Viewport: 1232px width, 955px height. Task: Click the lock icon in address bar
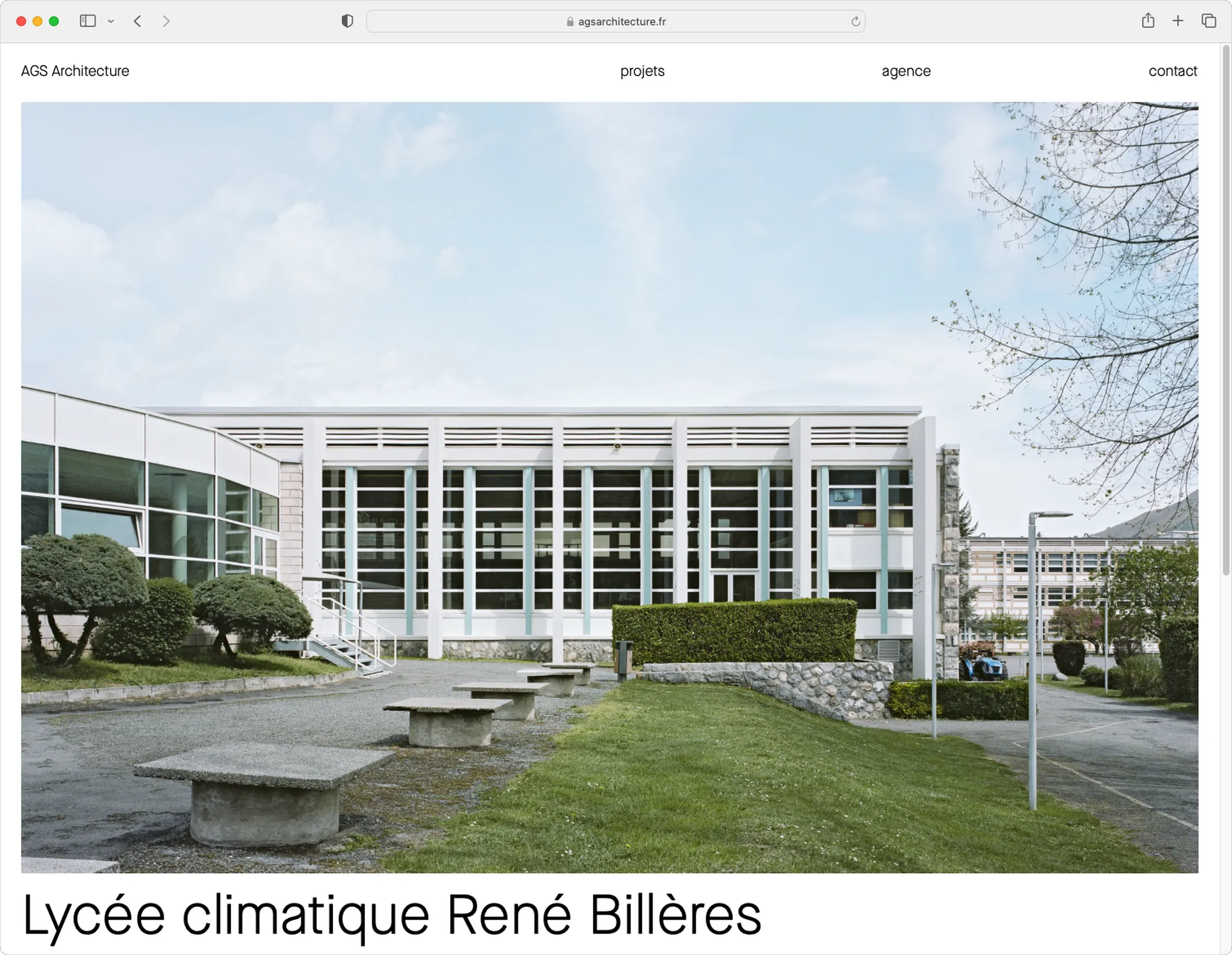(x=570, y=21)
